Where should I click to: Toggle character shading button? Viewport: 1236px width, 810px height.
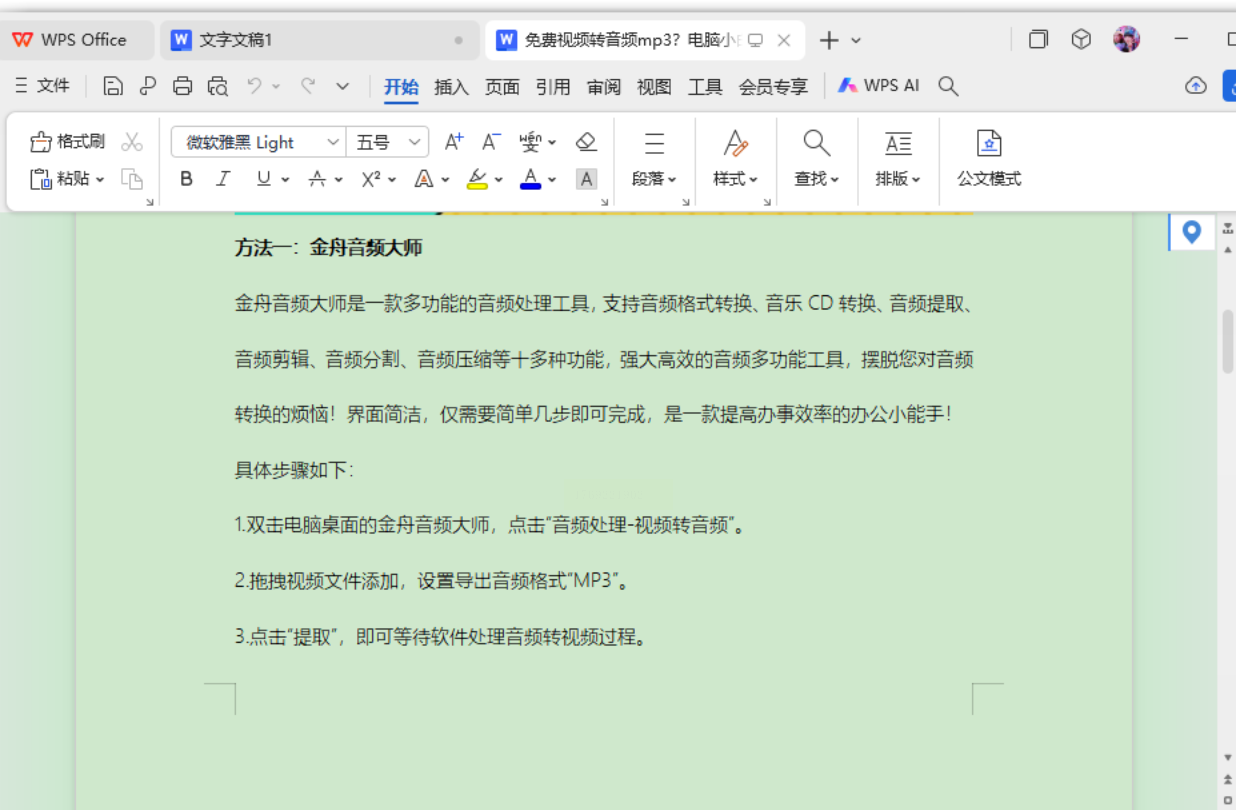click(x=587, y=179)
